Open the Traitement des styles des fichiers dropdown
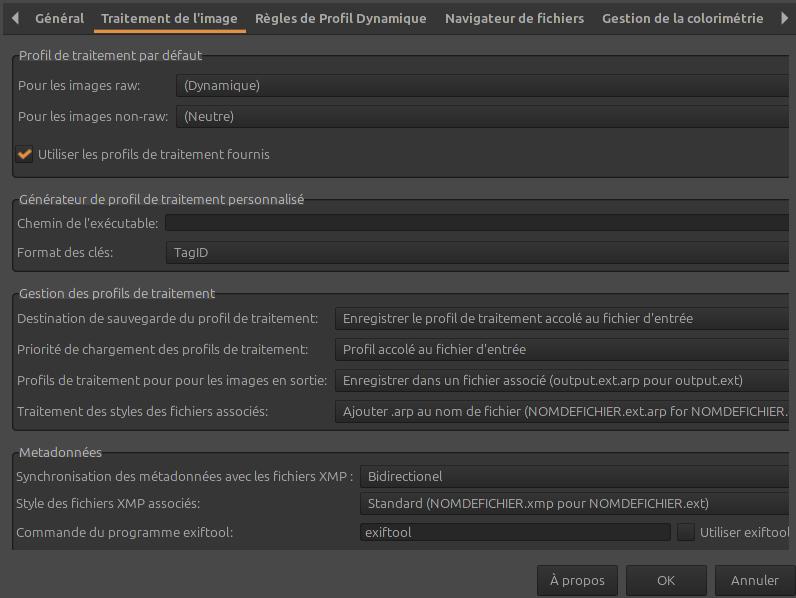Image resolution: width=796 pixels, height=598 pixels. coord(561,411)
